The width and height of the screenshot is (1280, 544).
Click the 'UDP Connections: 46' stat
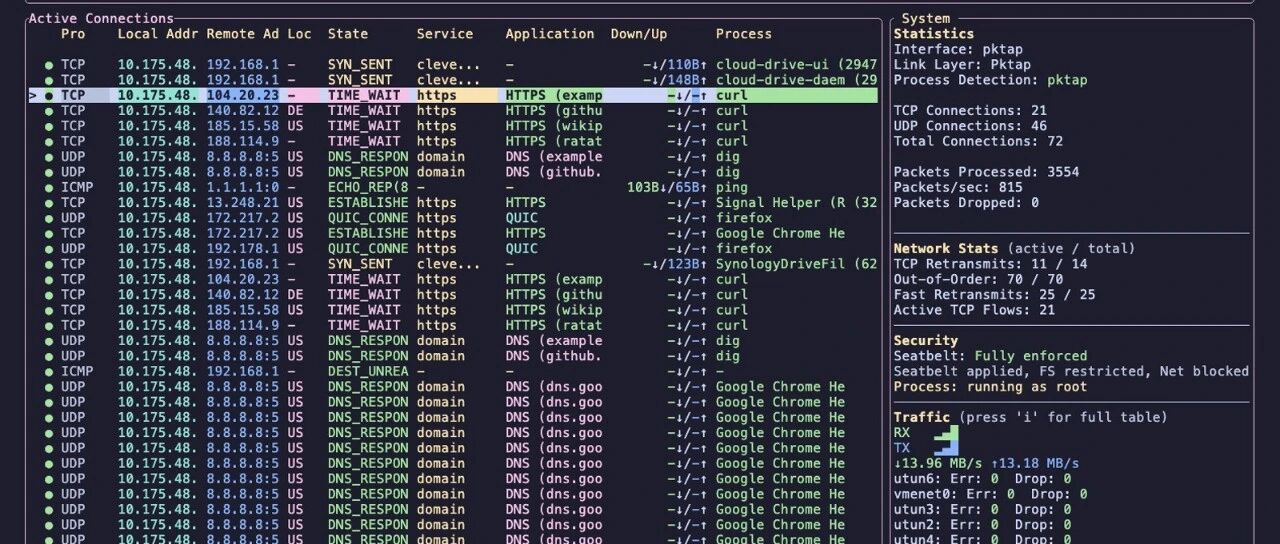pos(970,126)
